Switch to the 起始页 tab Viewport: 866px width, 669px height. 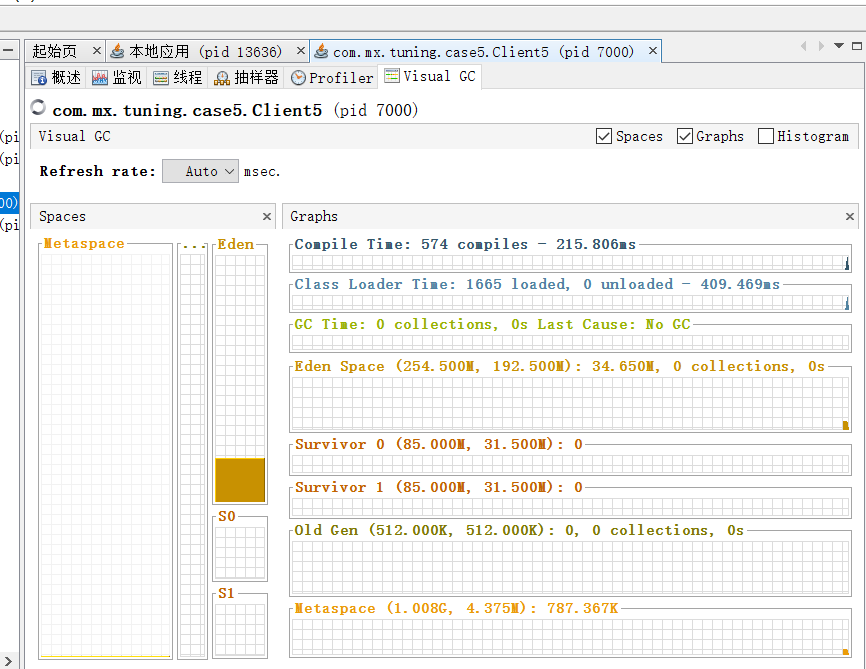[60, 50]
